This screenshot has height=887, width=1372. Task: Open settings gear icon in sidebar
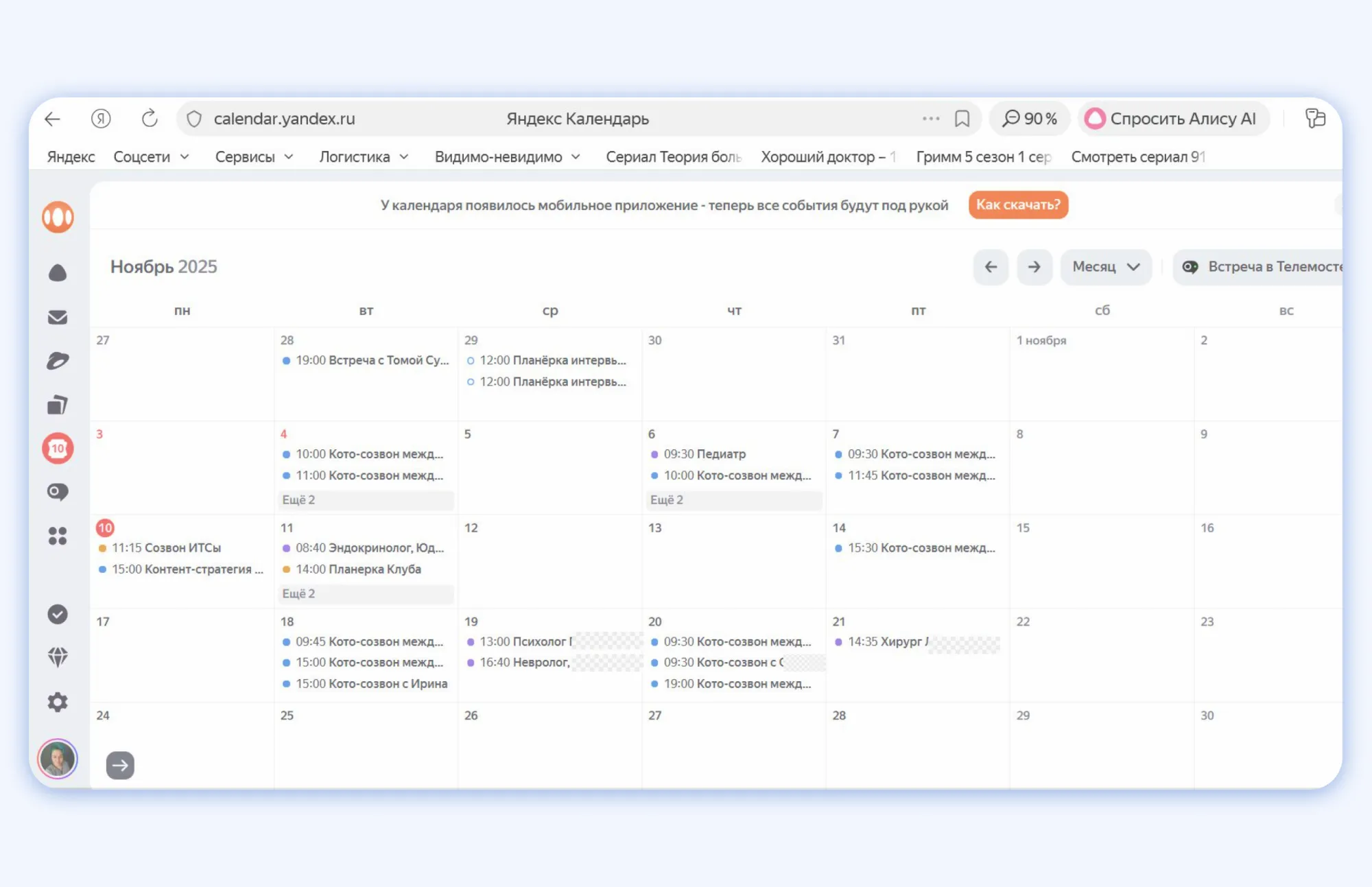pyautogui.click(x=58, y=702)
